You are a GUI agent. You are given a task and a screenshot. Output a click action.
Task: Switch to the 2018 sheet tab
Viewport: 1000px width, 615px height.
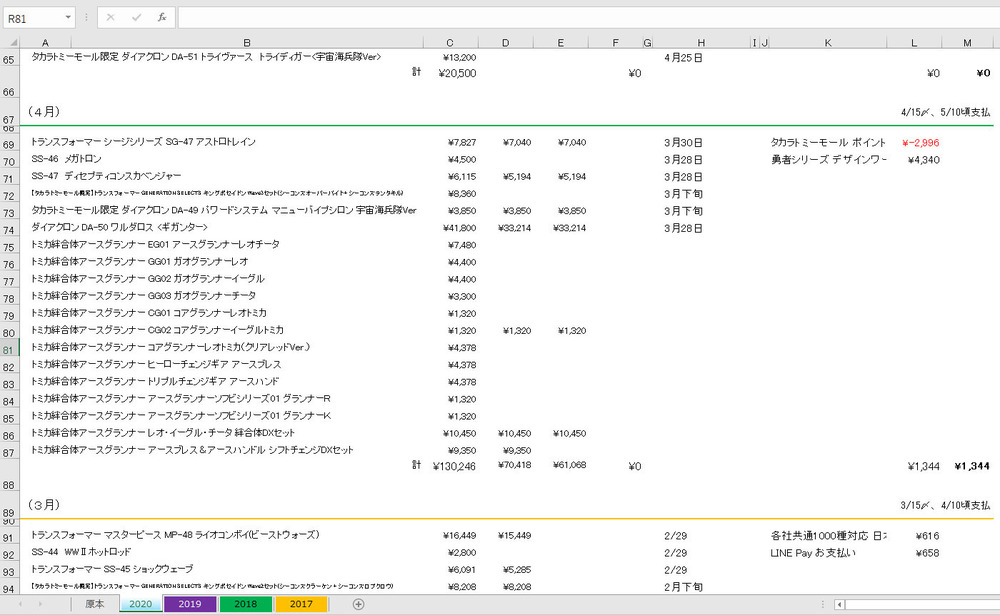(245, 604)
